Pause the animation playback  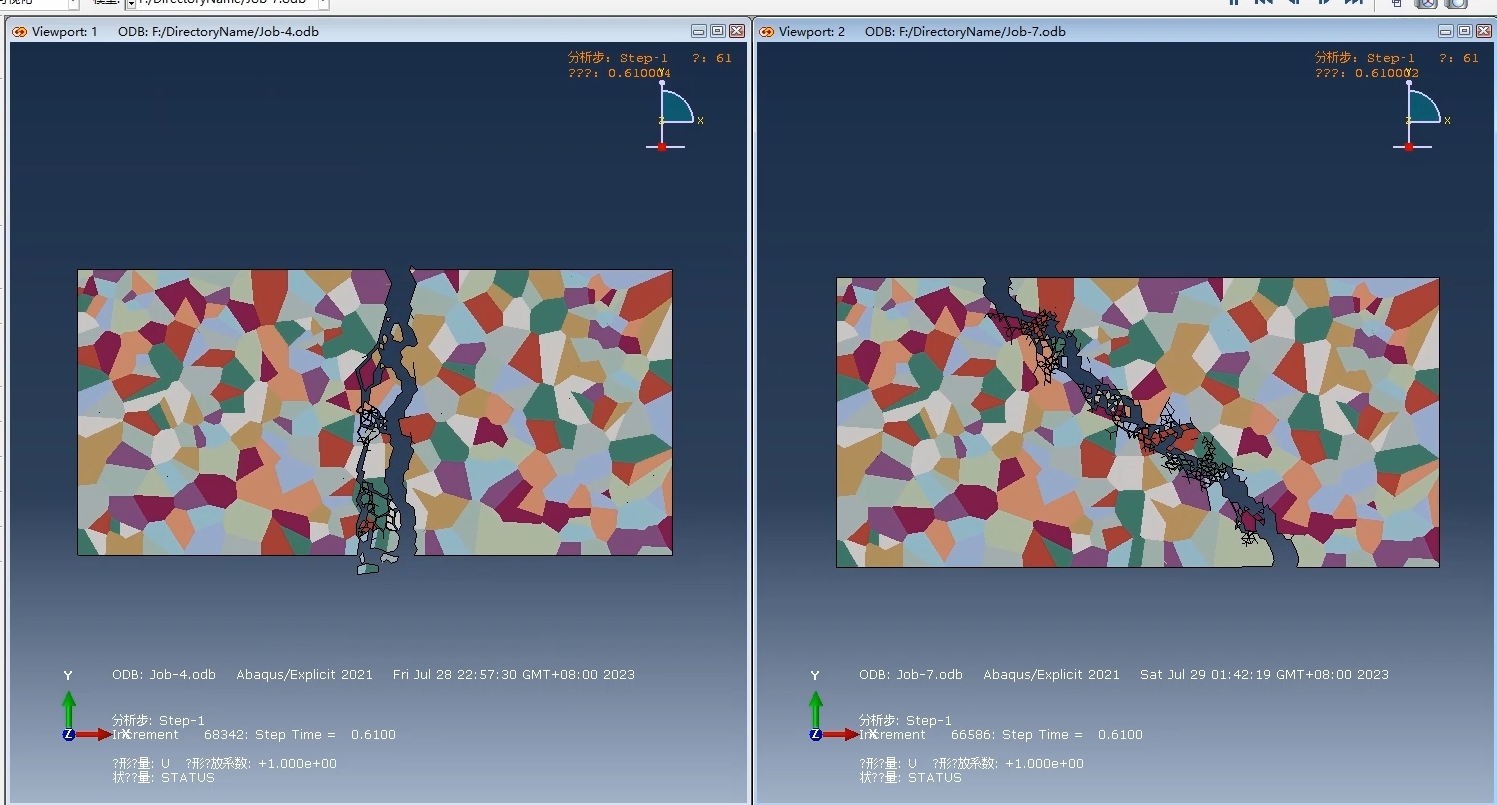(1234, 3)
